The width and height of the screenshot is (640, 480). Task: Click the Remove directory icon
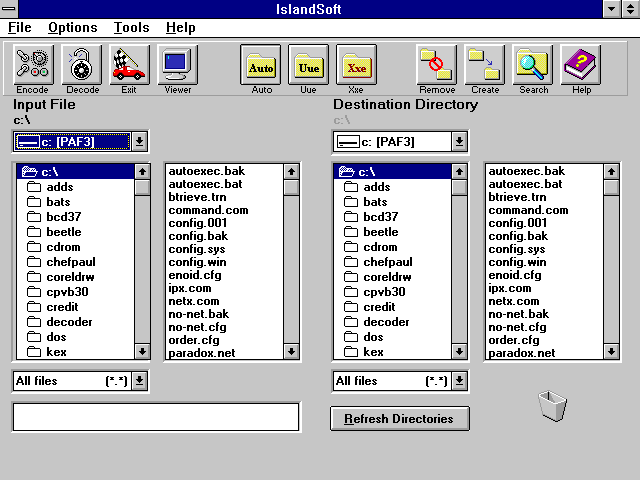pos(437,65)
